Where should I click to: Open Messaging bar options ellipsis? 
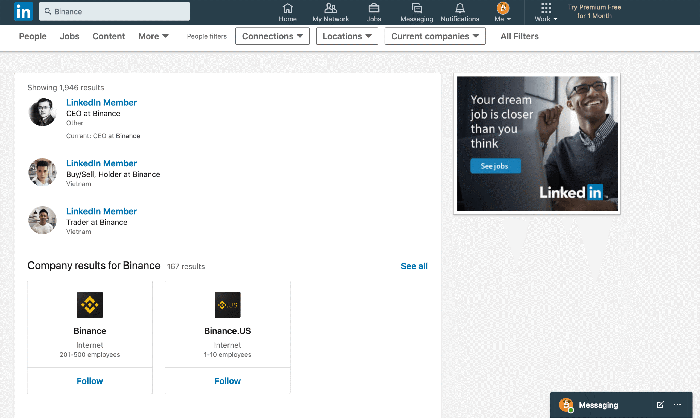tap(678, 405)
